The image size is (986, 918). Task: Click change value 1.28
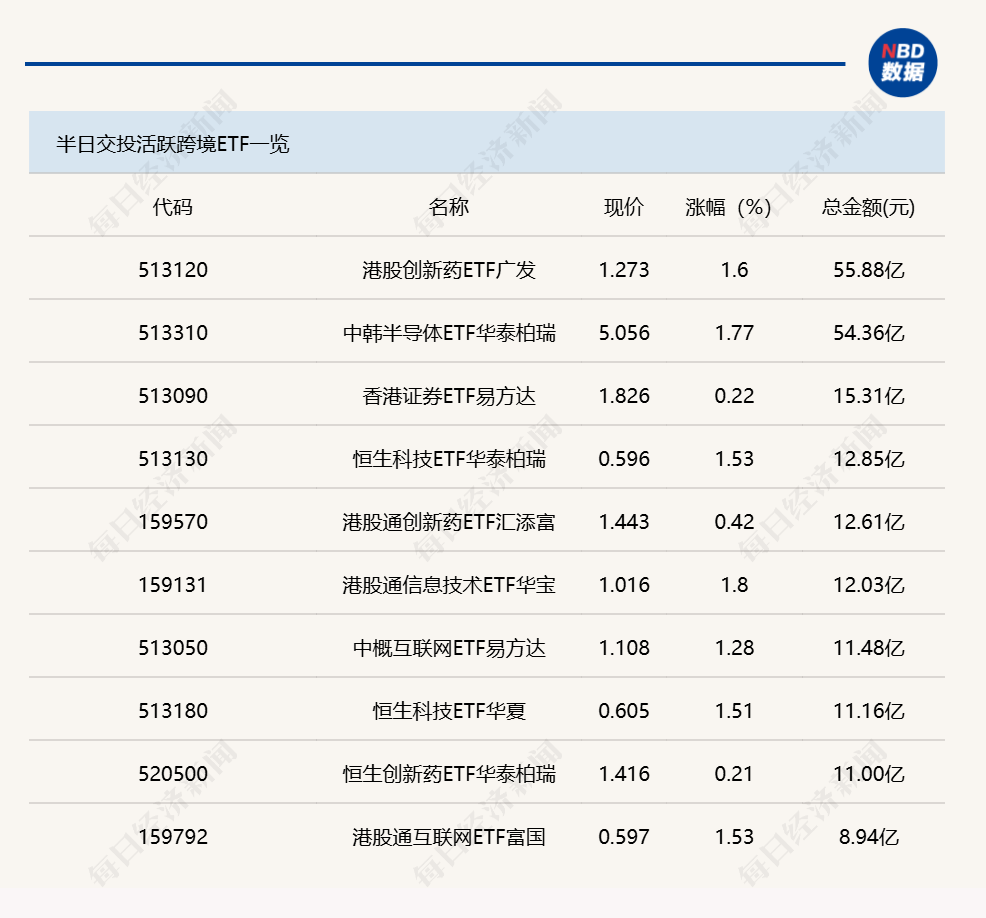(x=734, y=648)
